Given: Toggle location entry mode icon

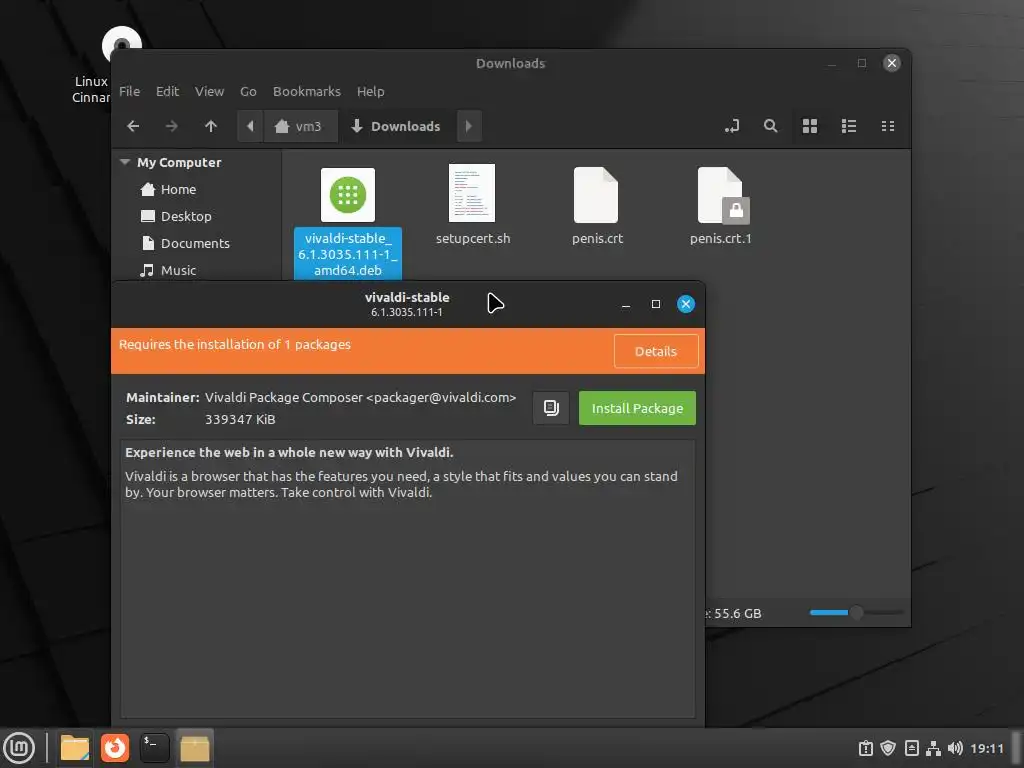Looking at the screenshot, I should click(732, 126).
